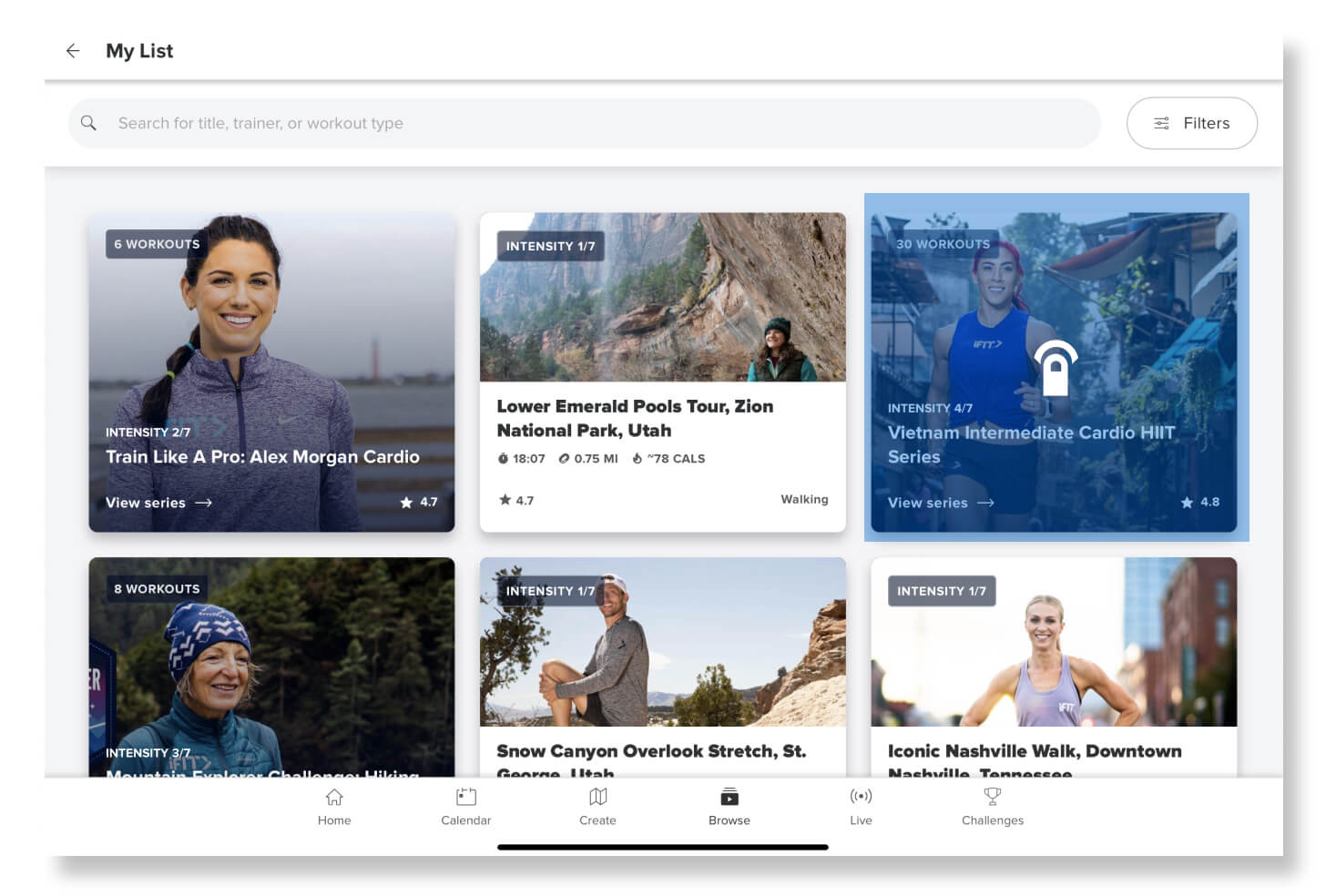Click INTENSITY 1/7 badge on Emerald Pools card
Image resolution: width=1326 pixels, height=896 pixels.
point(550,246)
